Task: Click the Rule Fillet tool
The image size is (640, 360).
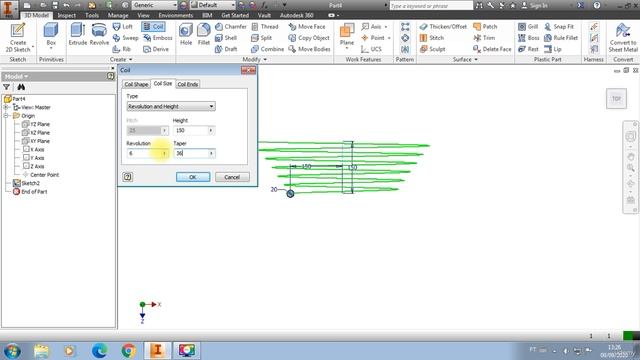Action: [561, 38]
